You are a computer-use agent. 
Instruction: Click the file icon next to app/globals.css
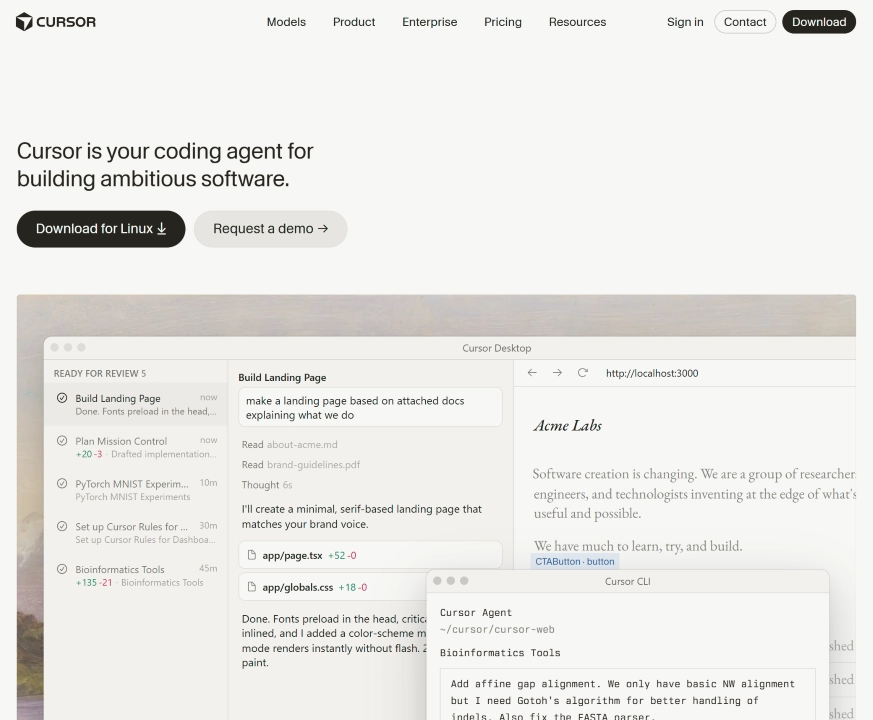click(252, 587)
